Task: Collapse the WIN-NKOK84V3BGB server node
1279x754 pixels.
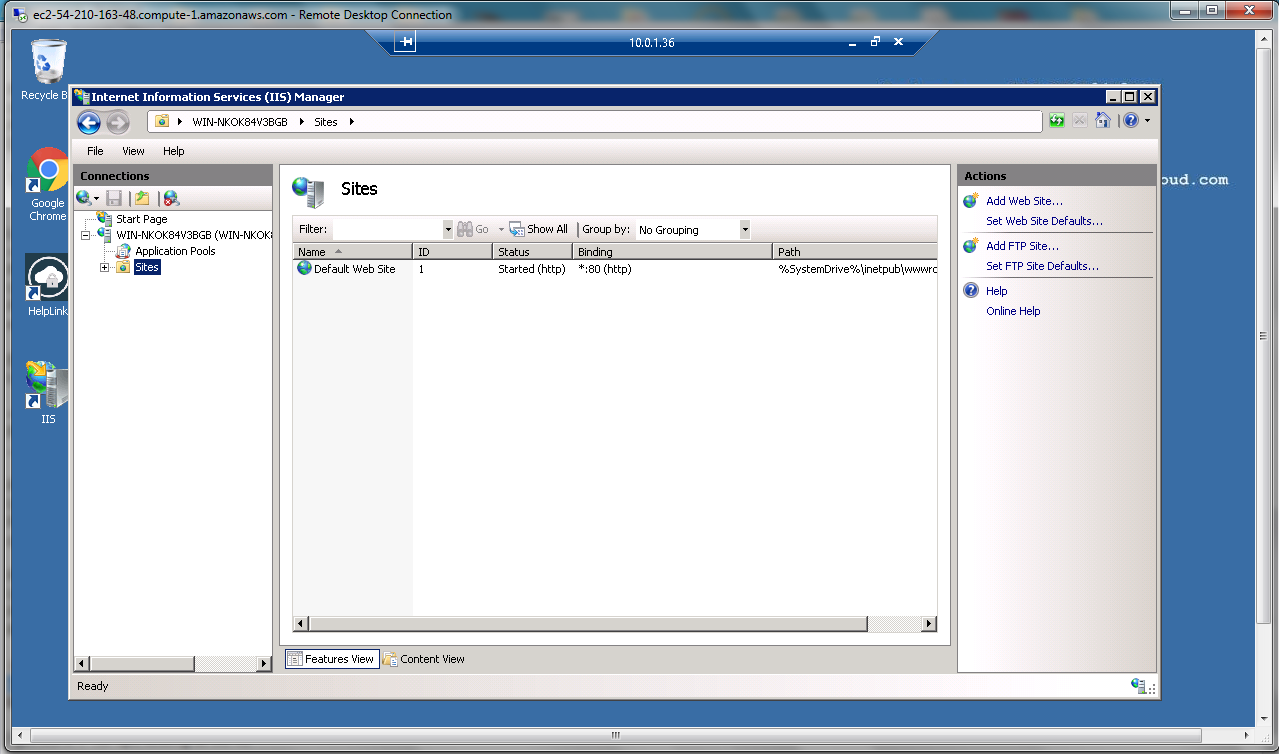Action: coord(86,235)
